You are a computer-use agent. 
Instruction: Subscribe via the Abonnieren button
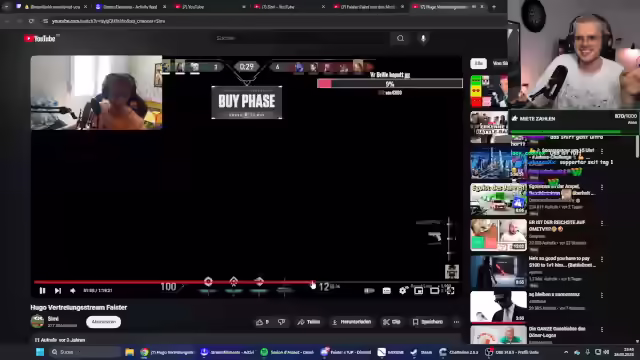point(103,322)
